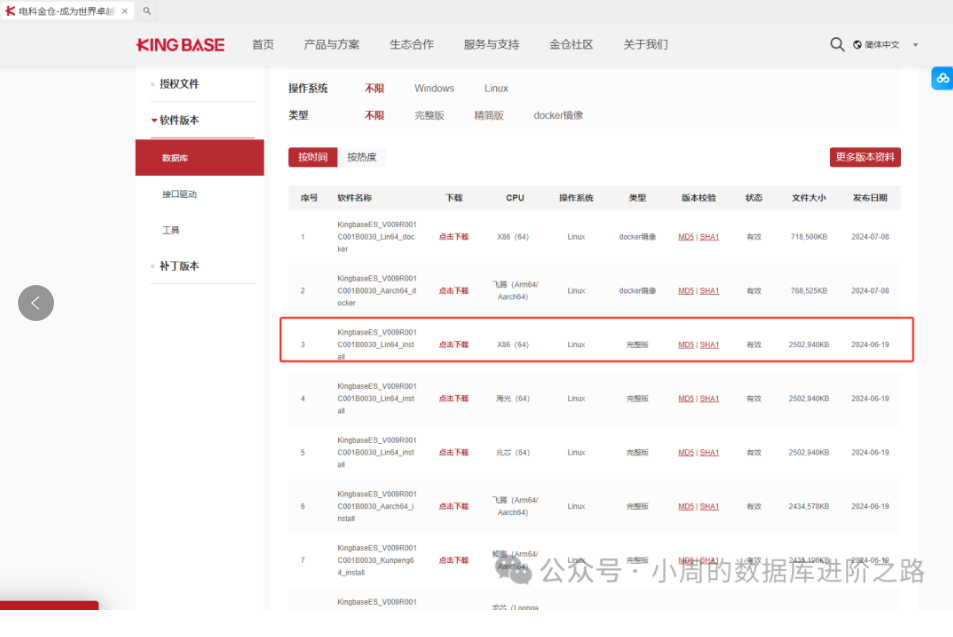Click 更多版本资料 button
This screenshot has width=953, height=637.
point(865,157)
